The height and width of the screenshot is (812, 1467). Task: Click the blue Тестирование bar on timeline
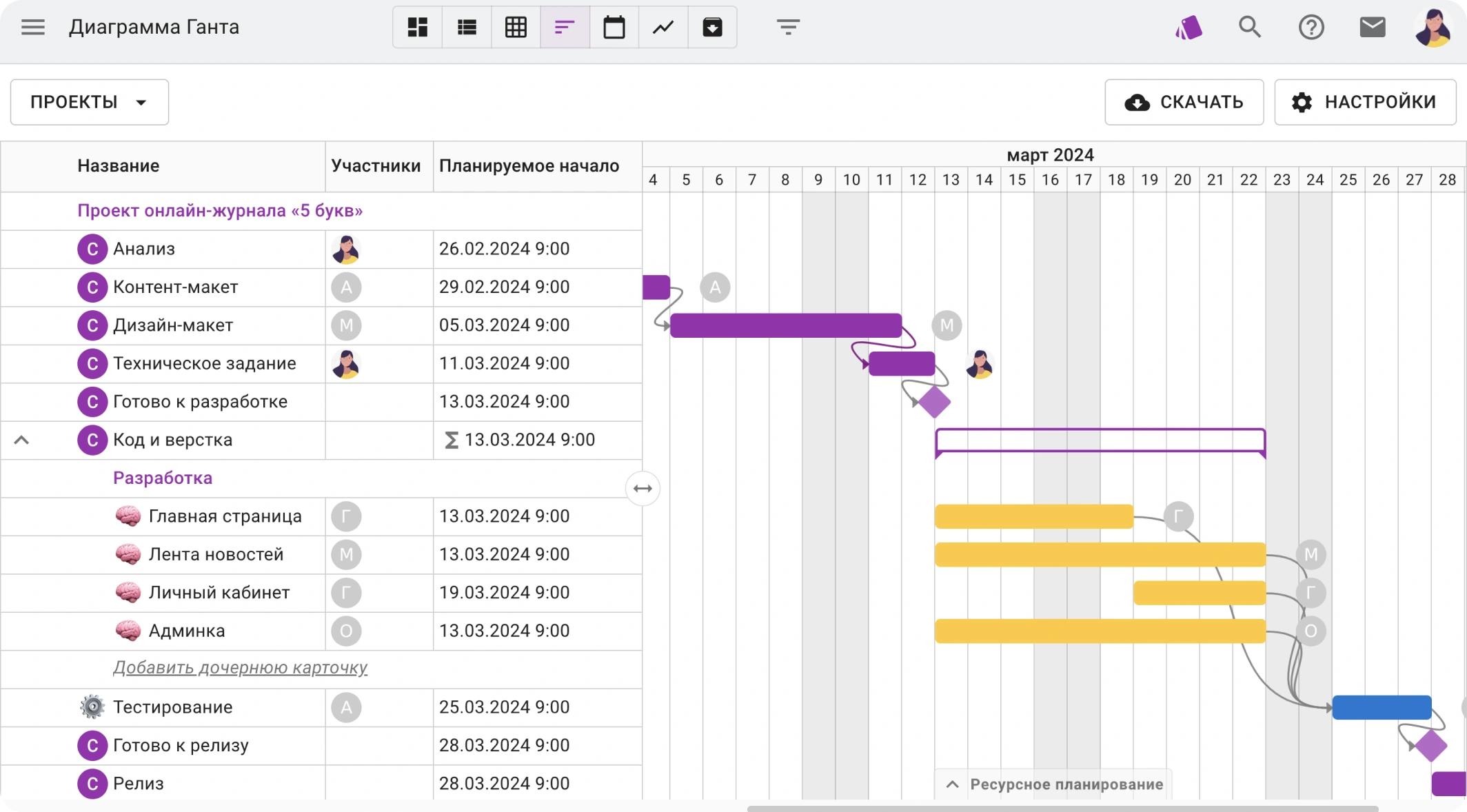pos(1382,707)
